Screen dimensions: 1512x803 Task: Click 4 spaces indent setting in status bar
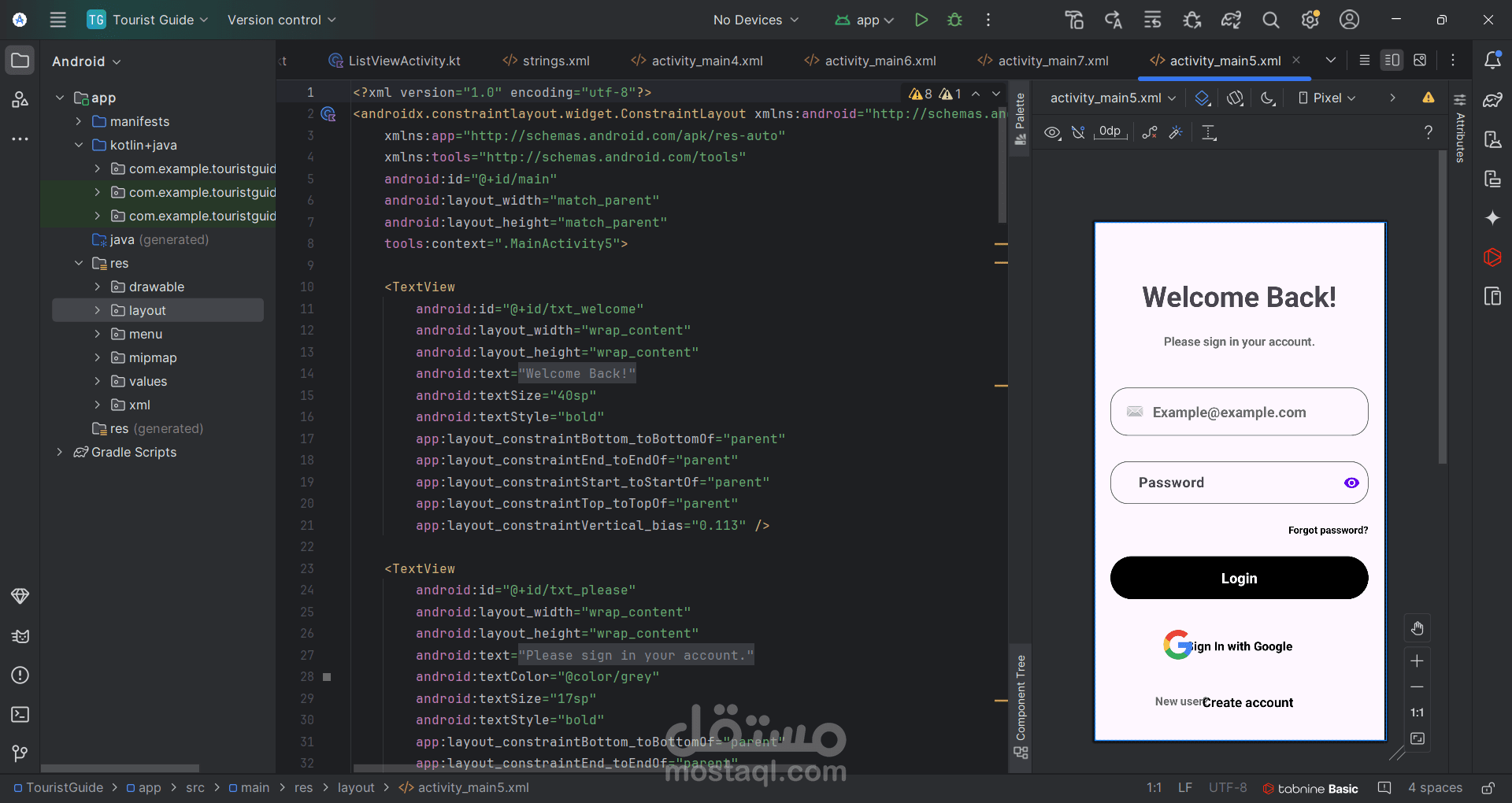1435,788
